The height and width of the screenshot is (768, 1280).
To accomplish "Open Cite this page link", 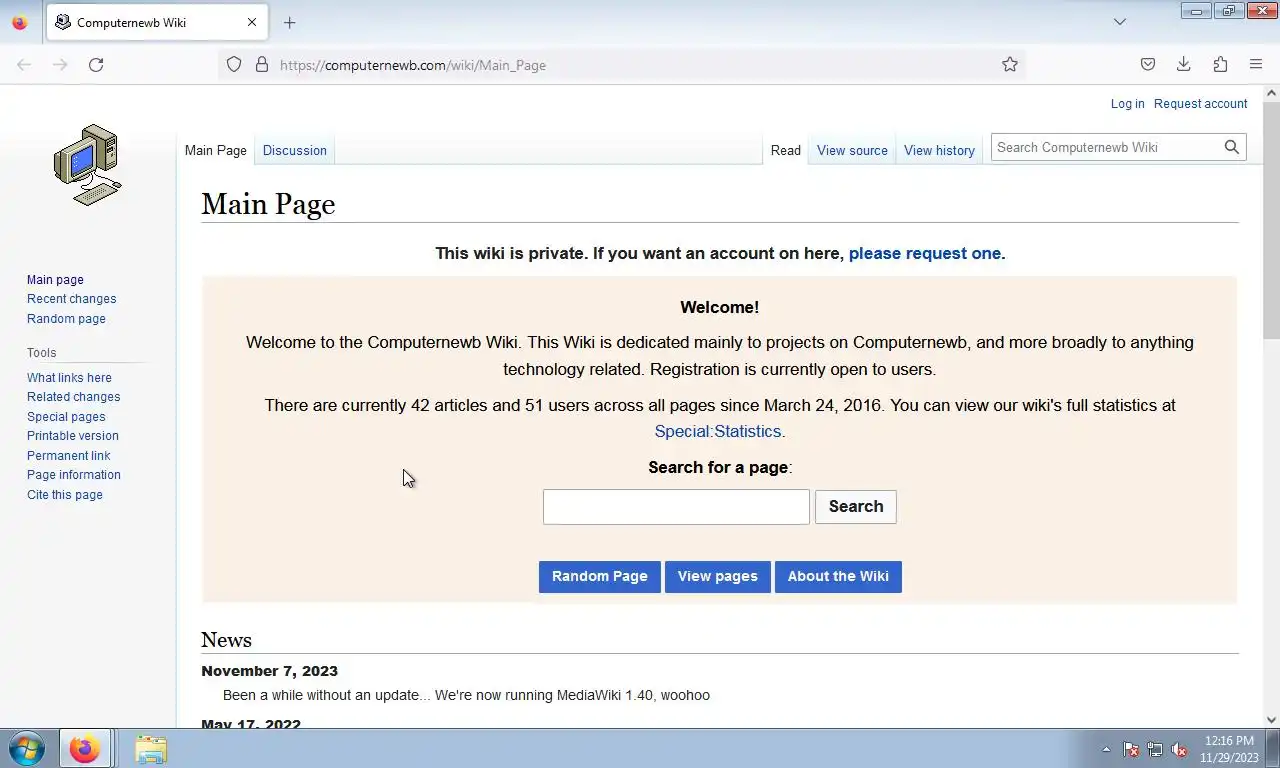I will click(65, 495).
